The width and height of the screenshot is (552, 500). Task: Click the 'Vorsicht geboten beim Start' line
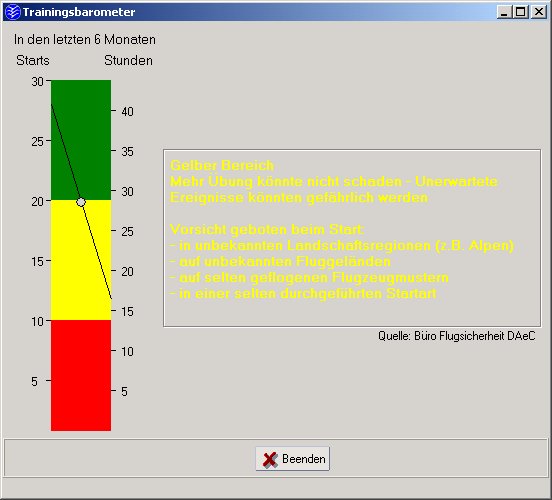pyautogui.click(x=267, y=229)
